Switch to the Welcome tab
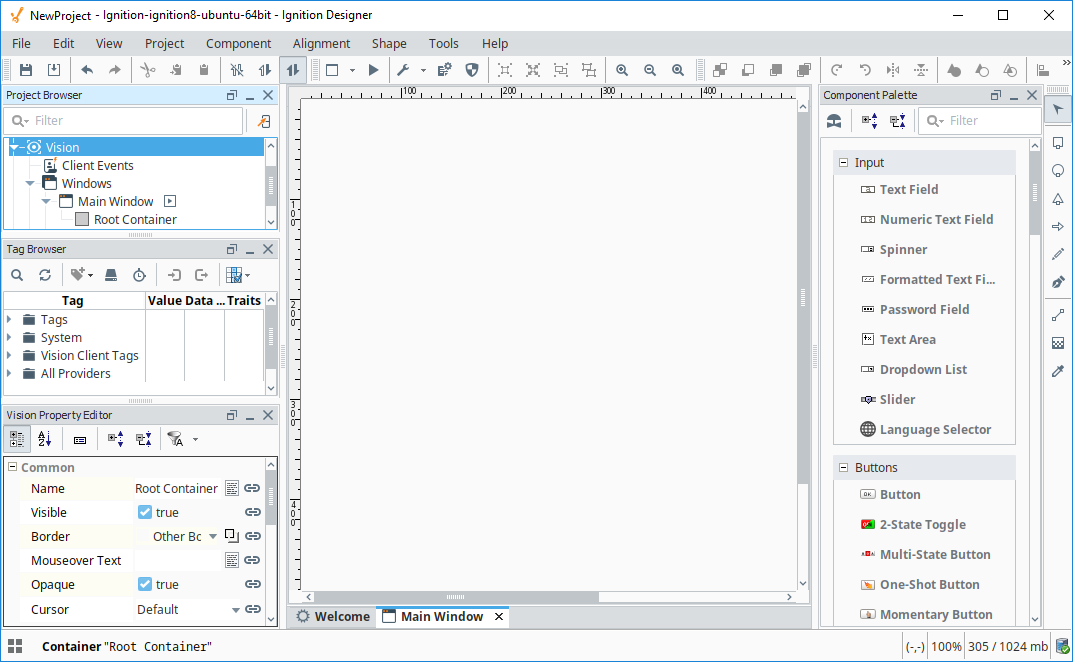The width and height of the screenshot is (1073, 662). (333, 616)
